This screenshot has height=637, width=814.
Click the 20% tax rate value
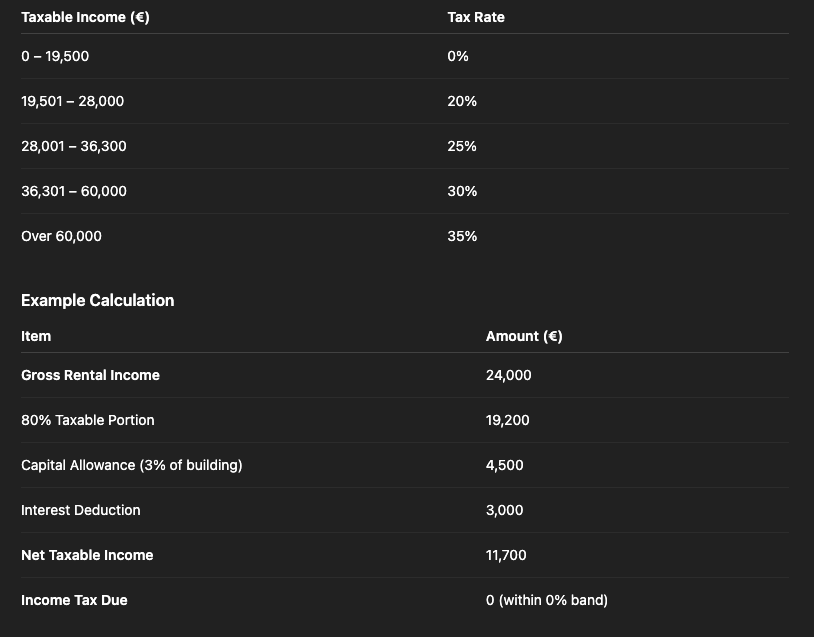(x=462, y=101)
